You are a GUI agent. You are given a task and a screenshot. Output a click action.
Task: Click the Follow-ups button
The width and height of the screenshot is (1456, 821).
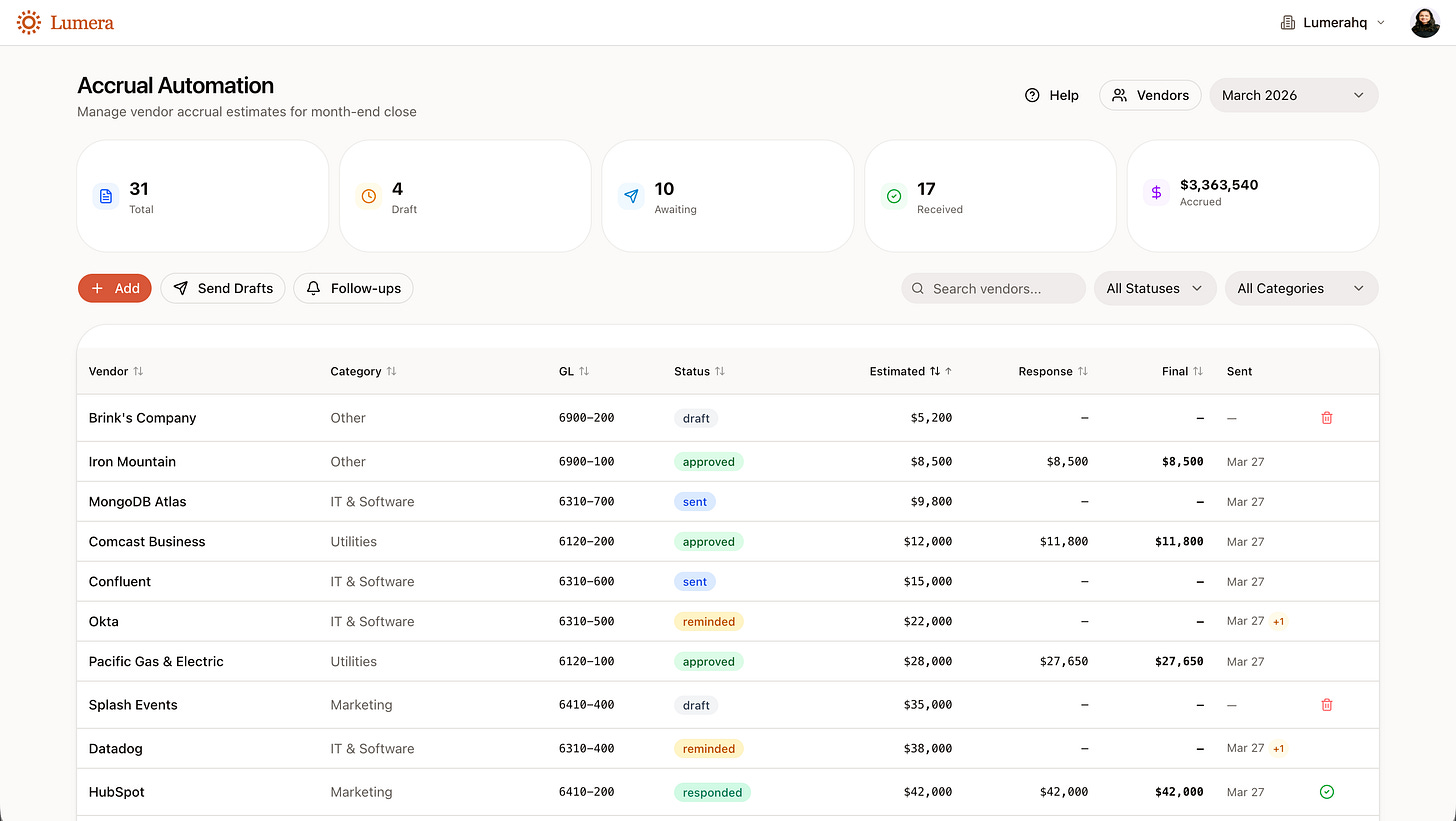(x=353, y=288)
